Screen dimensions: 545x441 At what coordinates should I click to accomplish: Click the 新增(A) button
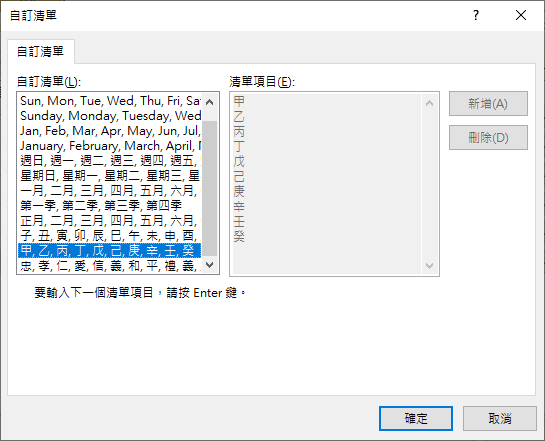click(x=488, y=104)
